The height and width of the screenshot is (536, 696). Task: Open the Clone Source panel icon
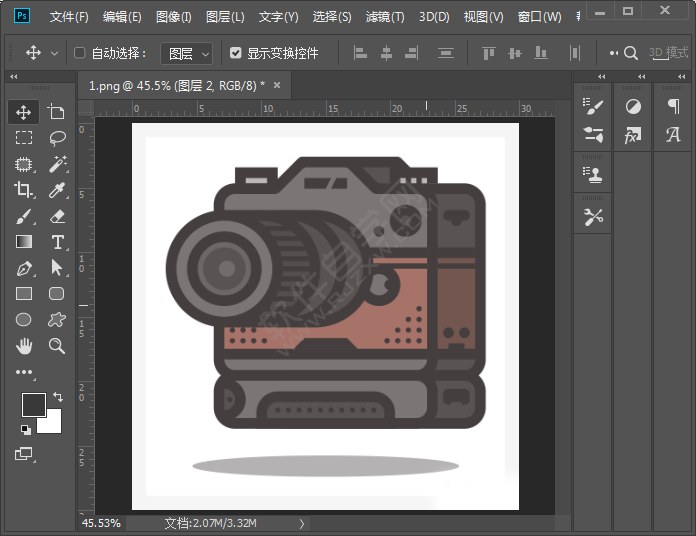[593, 173]
